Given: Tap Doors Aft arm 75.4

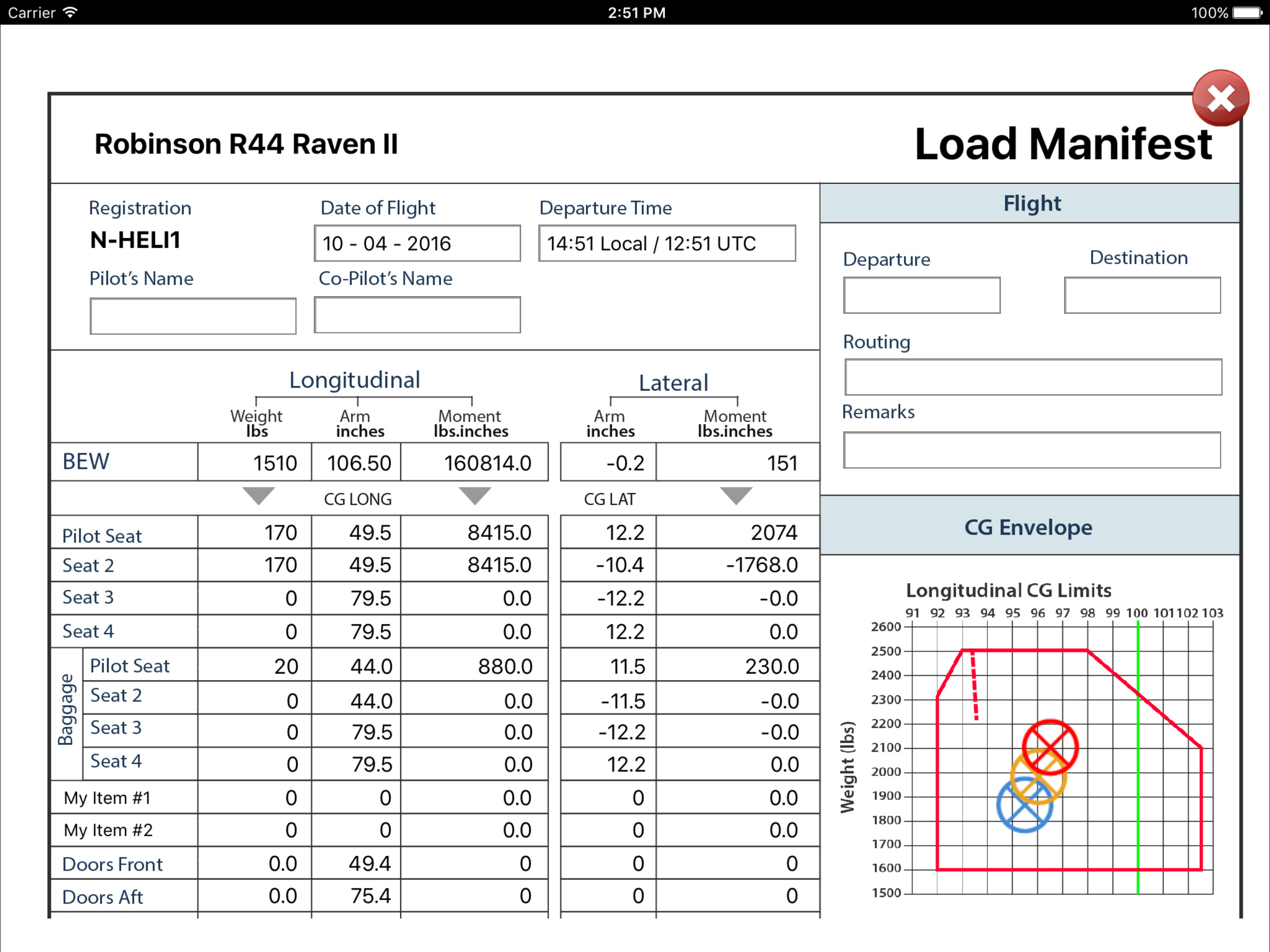Looking at the screenshot, I should [x=356, y=896].
